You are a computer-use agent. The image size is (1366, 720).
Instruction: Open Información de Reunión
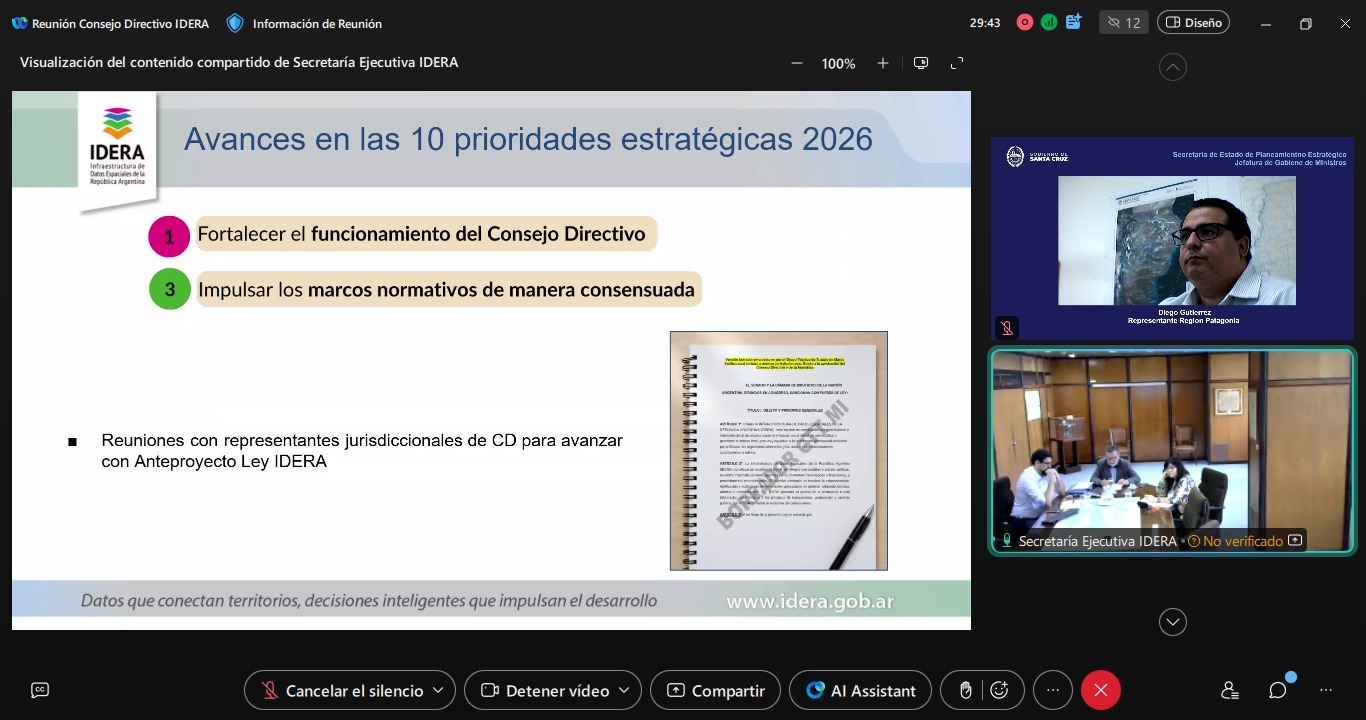pyautogui.click(x=305, y=23)
